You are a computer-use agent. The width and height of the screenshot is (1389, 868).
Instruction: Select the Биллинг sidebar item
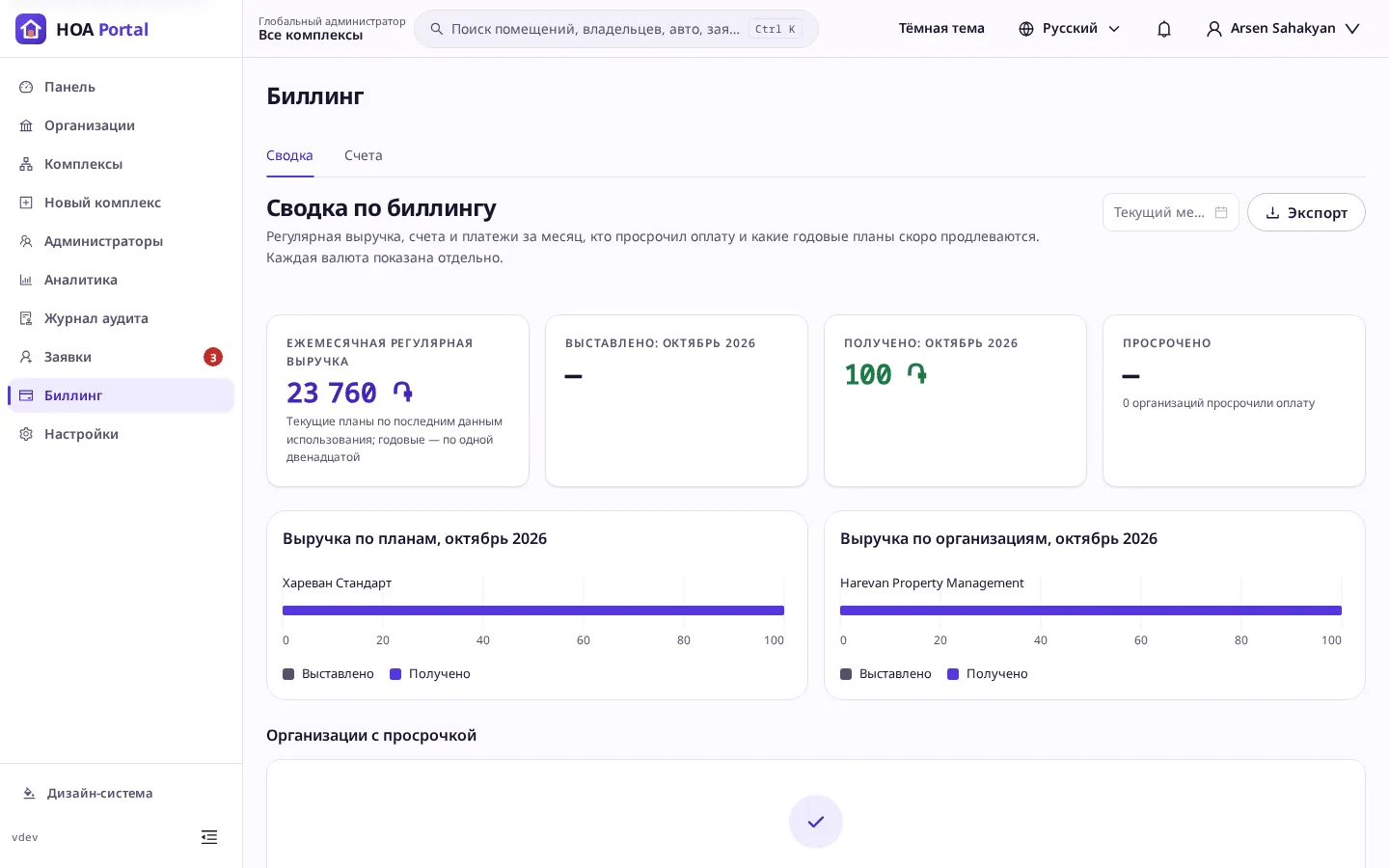(x=121, y=395)
